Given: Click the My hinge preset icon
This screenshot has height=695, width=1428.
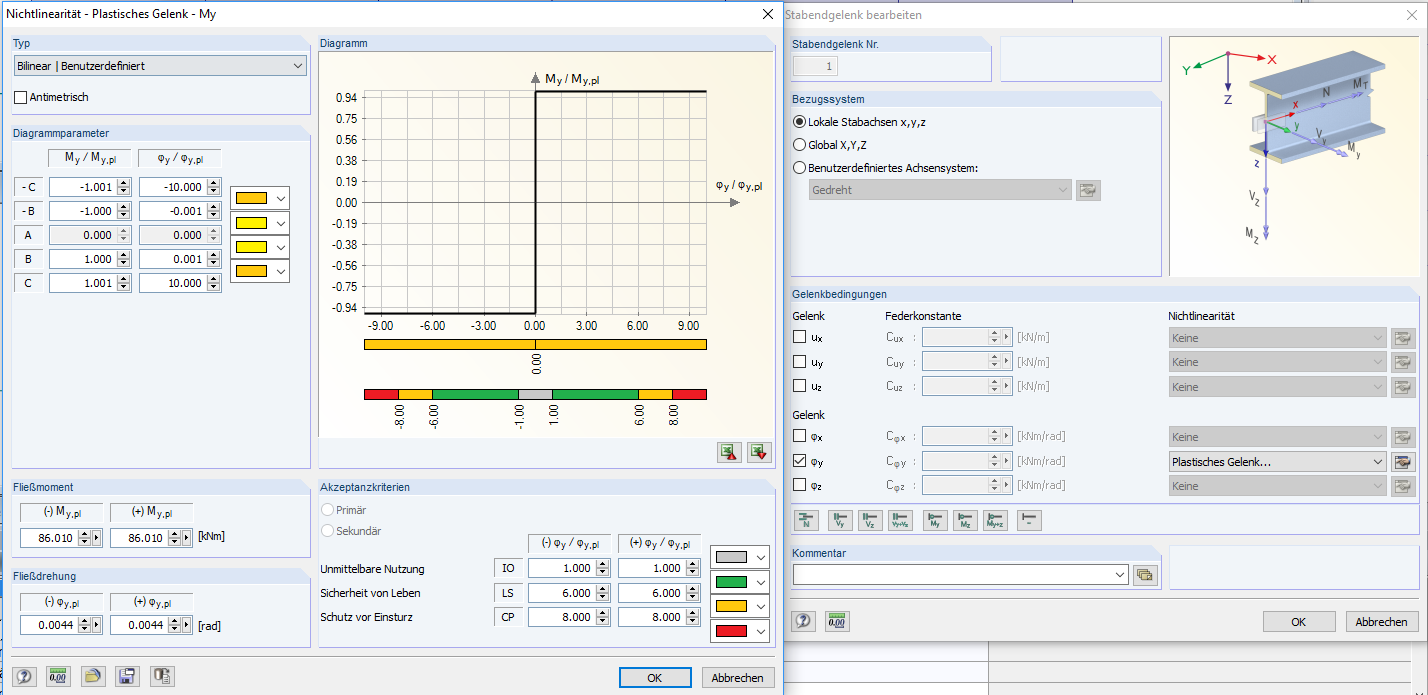Looking at the screenshot, I should 935,520.
